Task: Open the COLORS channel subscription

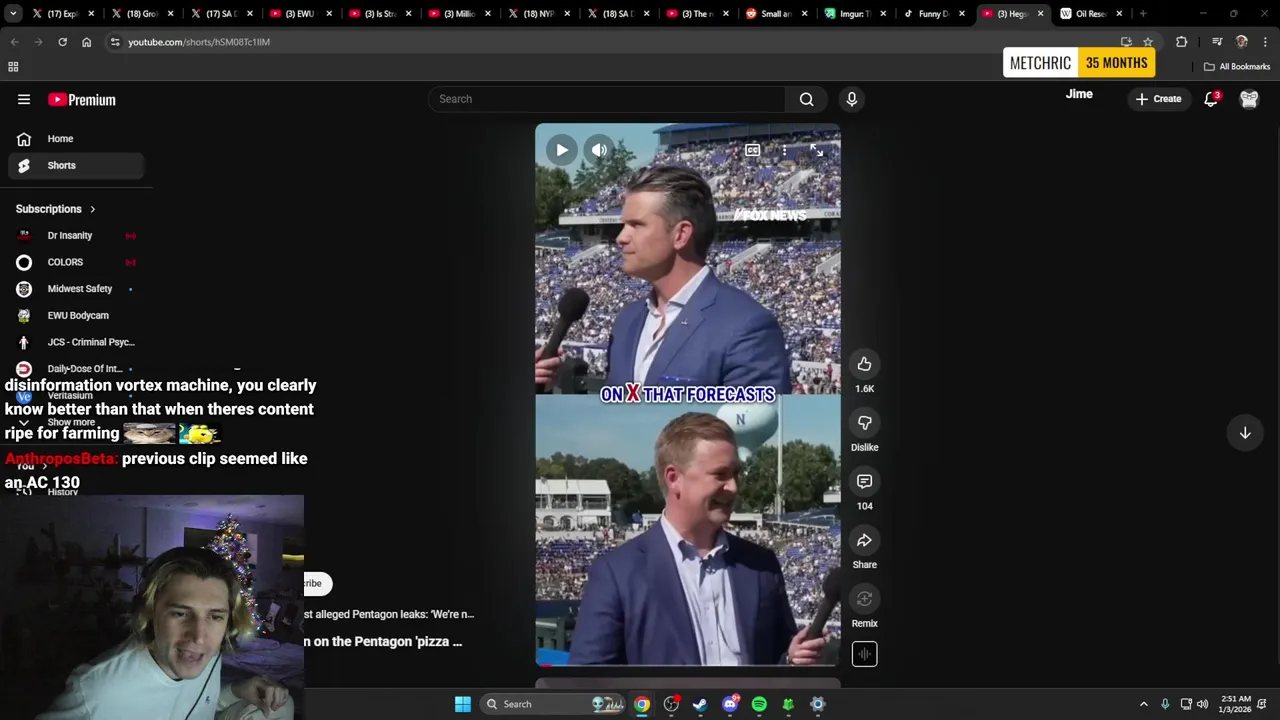Action: click(77, 262)
